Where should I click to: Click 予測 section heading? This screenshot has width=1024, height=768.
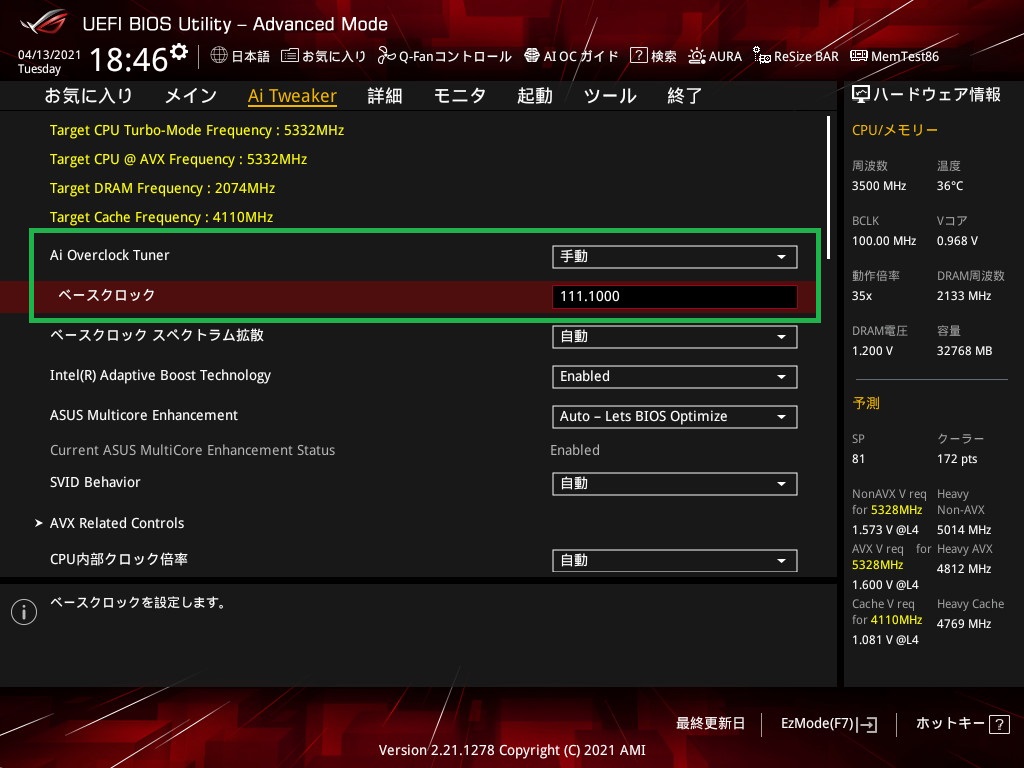click(x=865, y=403)
